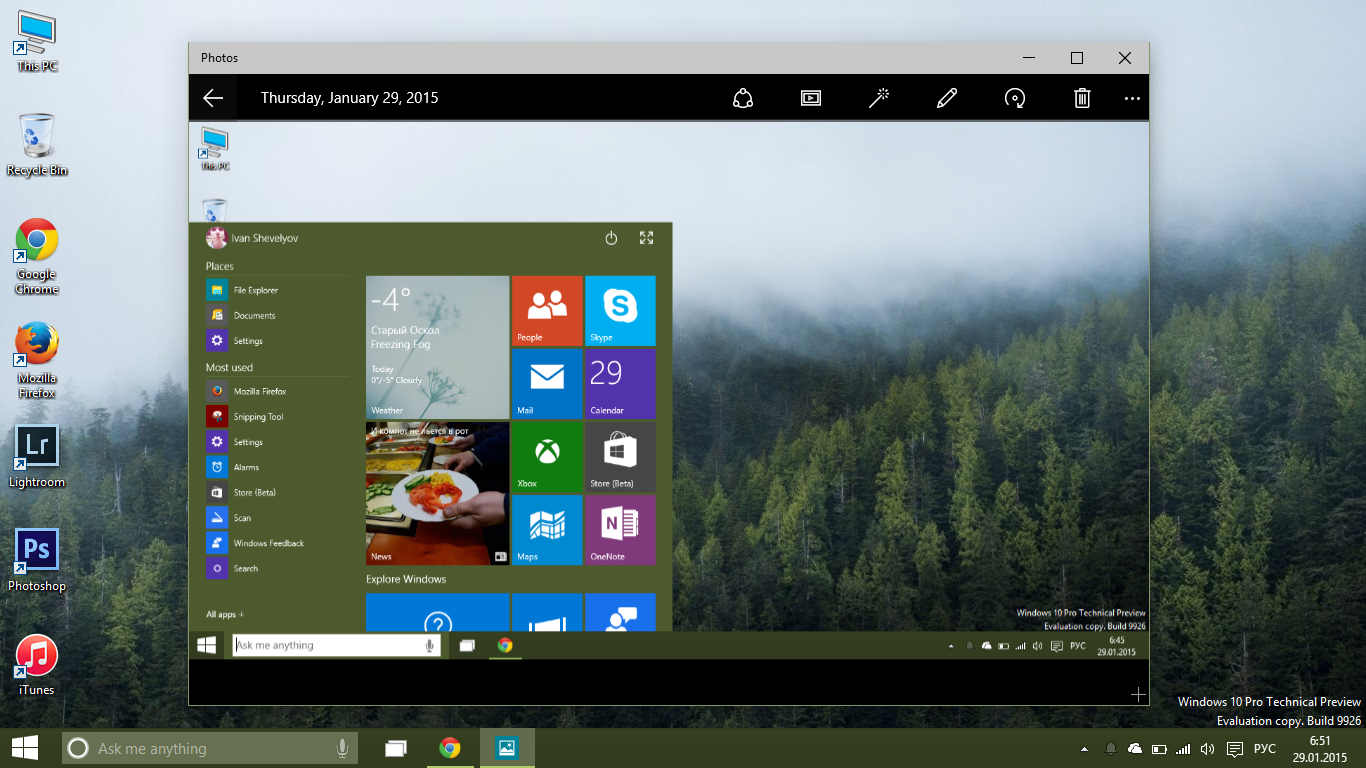Select the Recycle Bin desktop icon
This screenshot has height=768, width=1366.
pyautogui.click(x=37, y=145)
